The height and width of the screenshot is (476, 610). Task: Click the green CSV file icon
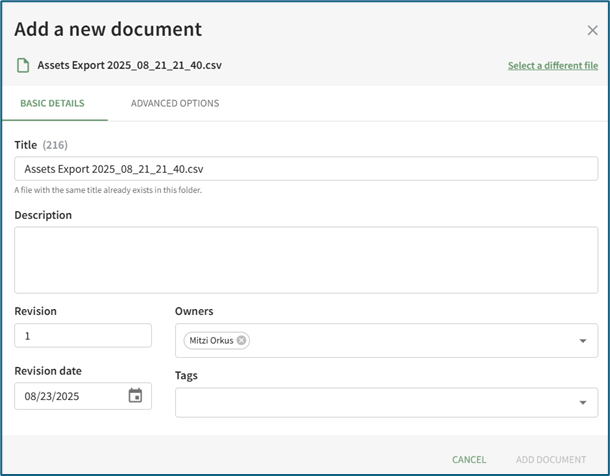click(22, 66)
